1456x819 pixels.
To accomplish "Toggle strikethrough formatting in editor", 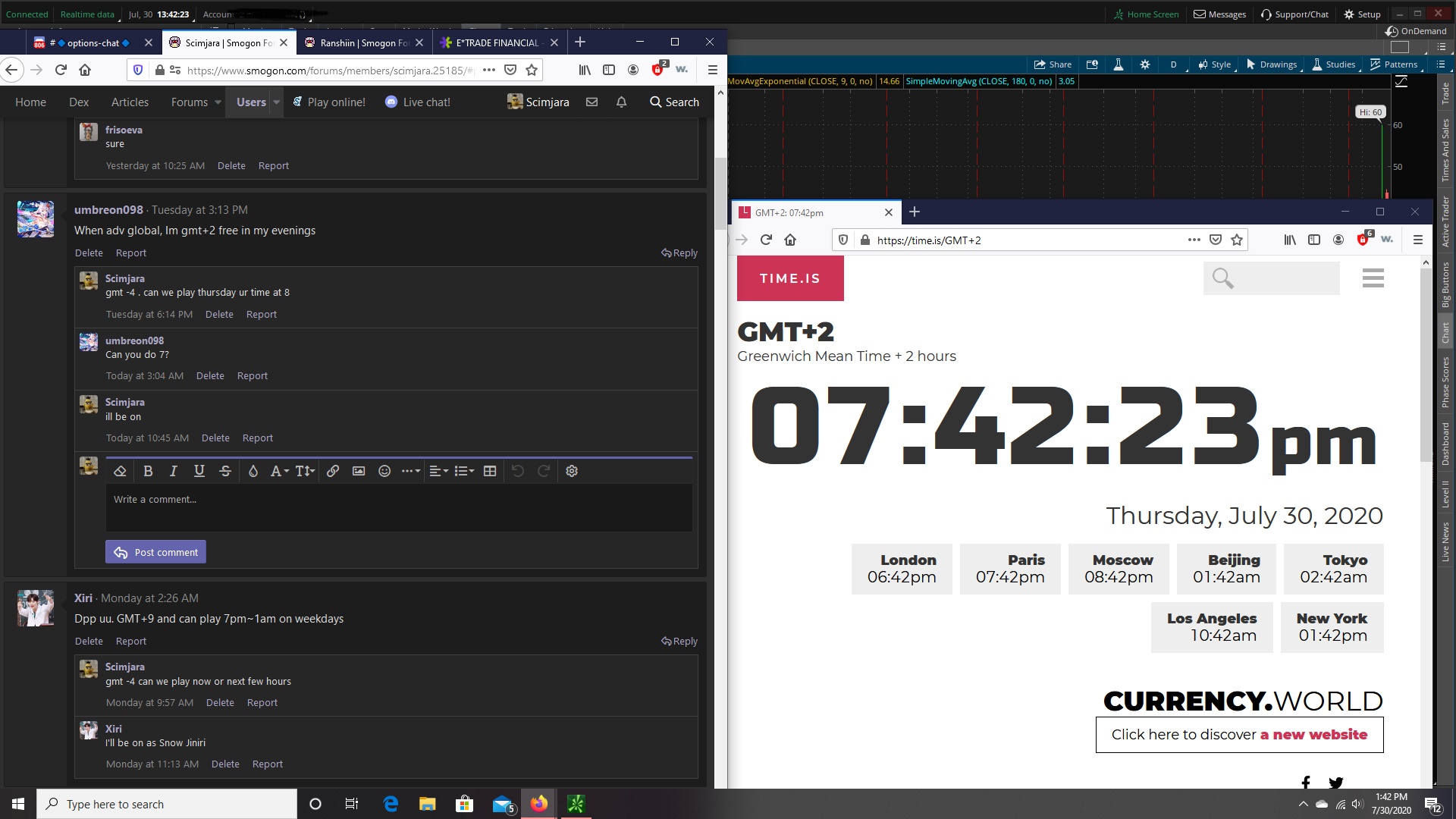I will pos(225,471).
